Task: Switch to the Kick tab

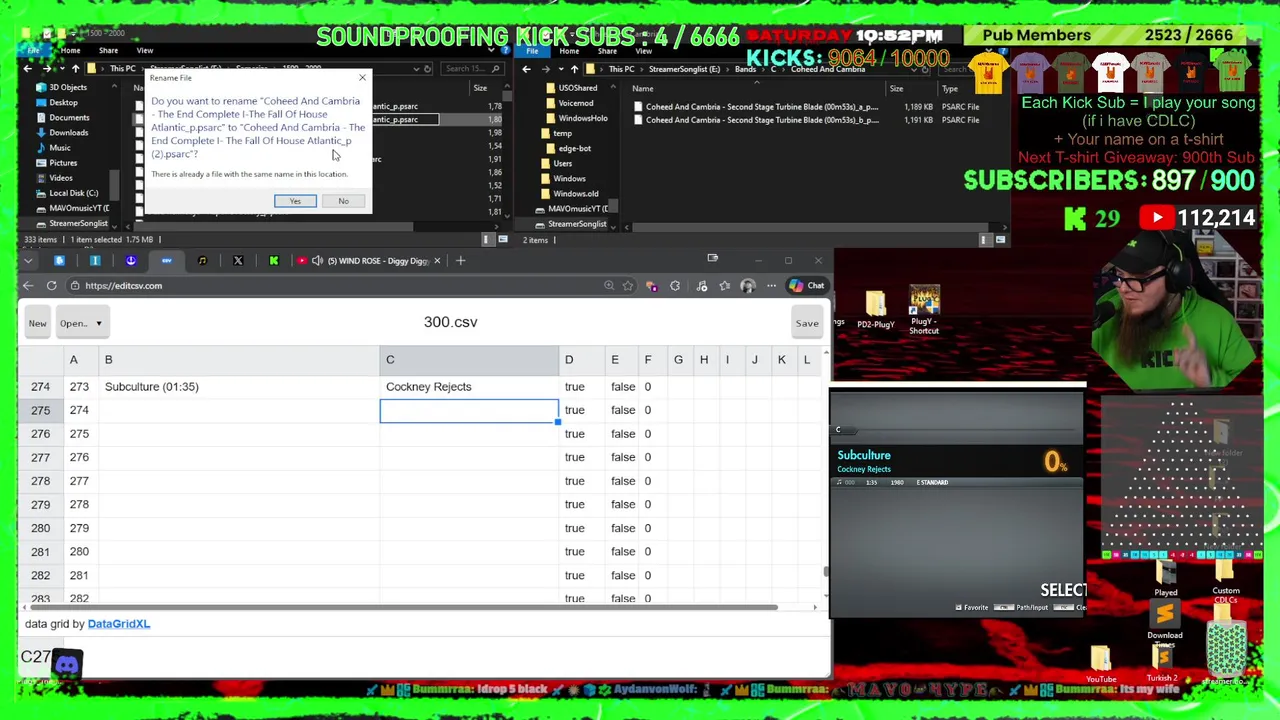Action: click(x=273, y=261)
